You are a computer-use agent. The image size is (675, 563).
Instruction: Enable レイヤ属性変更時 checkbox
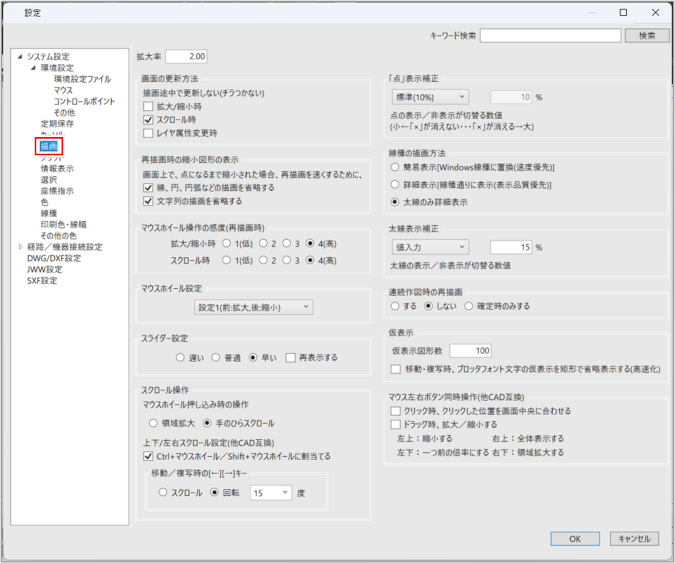[148, 133]
